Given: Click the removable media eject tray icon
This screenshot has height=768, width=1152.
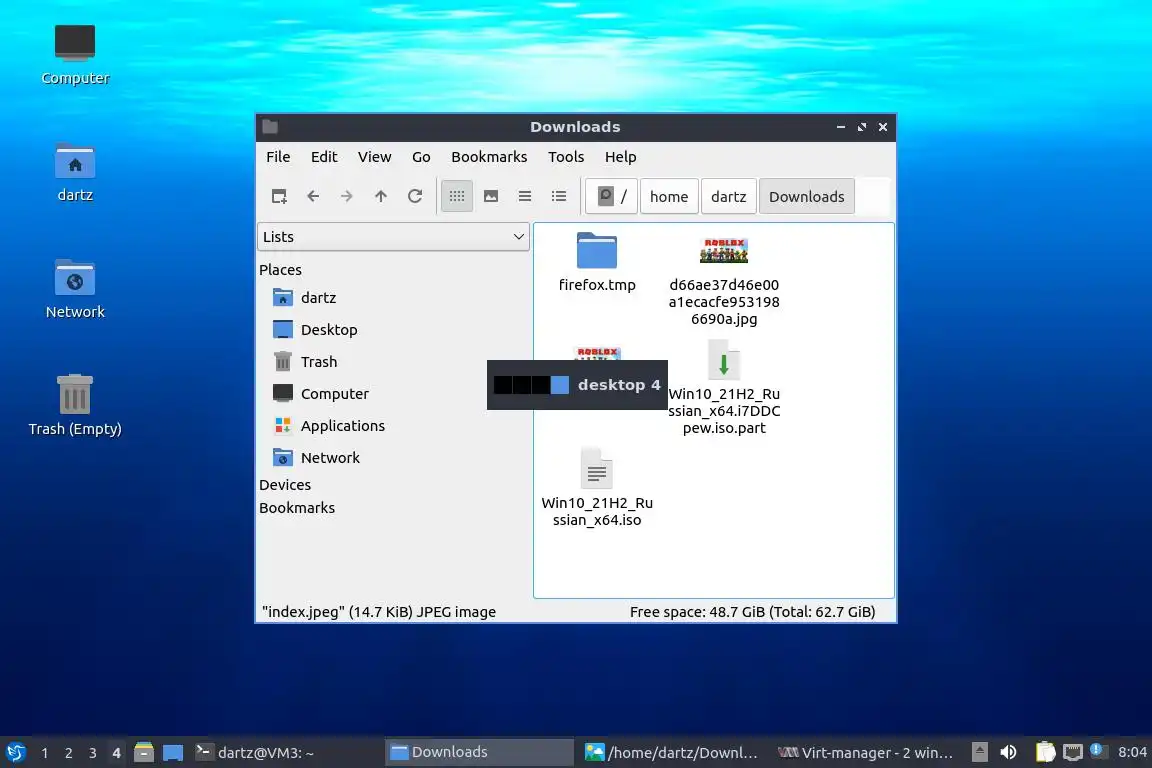Looking at the screenshot, I should click(979, 752).
